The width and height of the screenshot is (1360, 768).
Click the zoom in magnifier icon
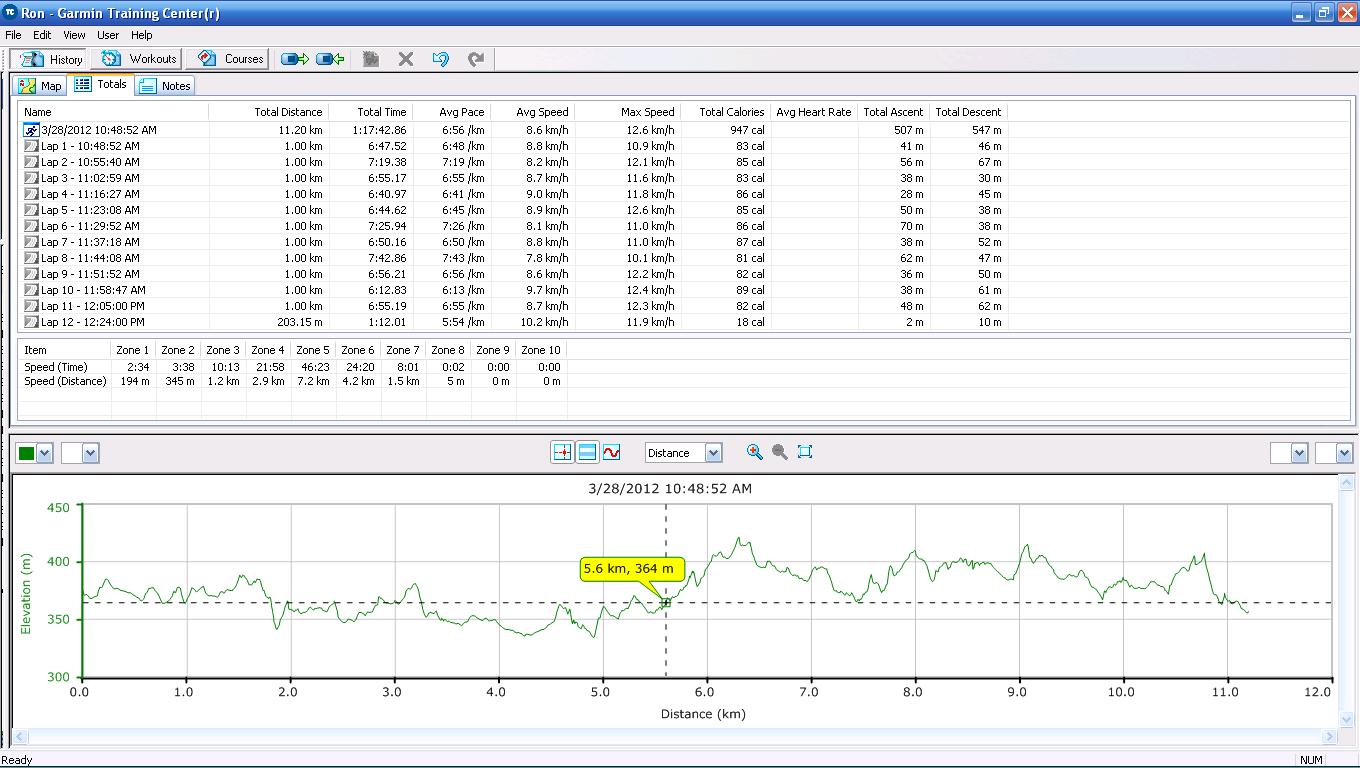(x=755, y=453)
